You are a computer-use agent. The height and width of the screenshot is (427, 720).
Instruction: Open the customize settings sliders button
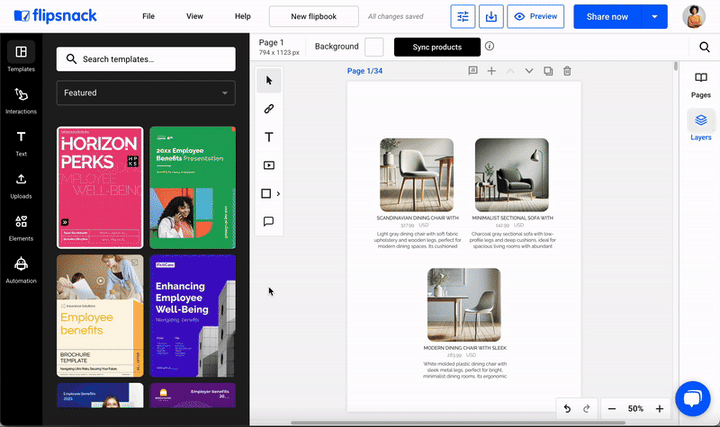click(463, 17)
